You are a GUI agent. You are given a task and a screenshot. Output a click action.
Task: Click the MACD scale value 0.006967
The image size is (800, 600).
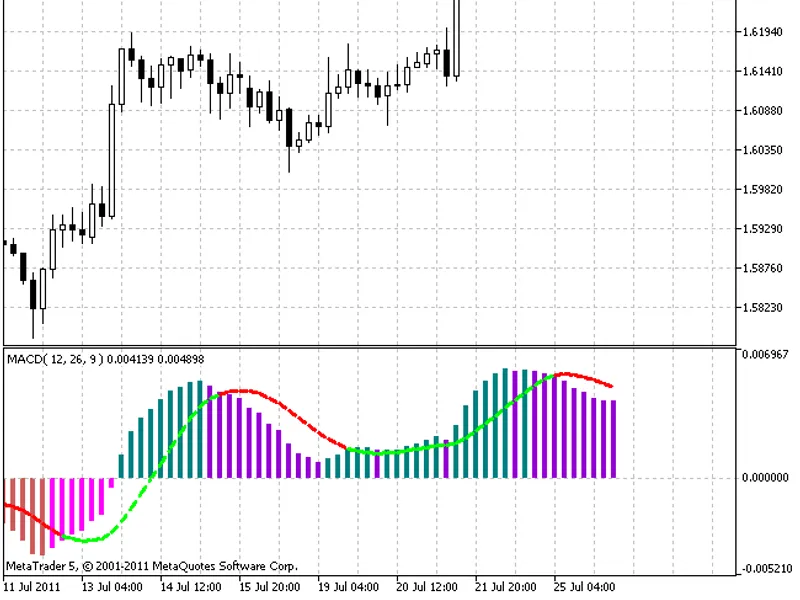(x=765, y=355)
